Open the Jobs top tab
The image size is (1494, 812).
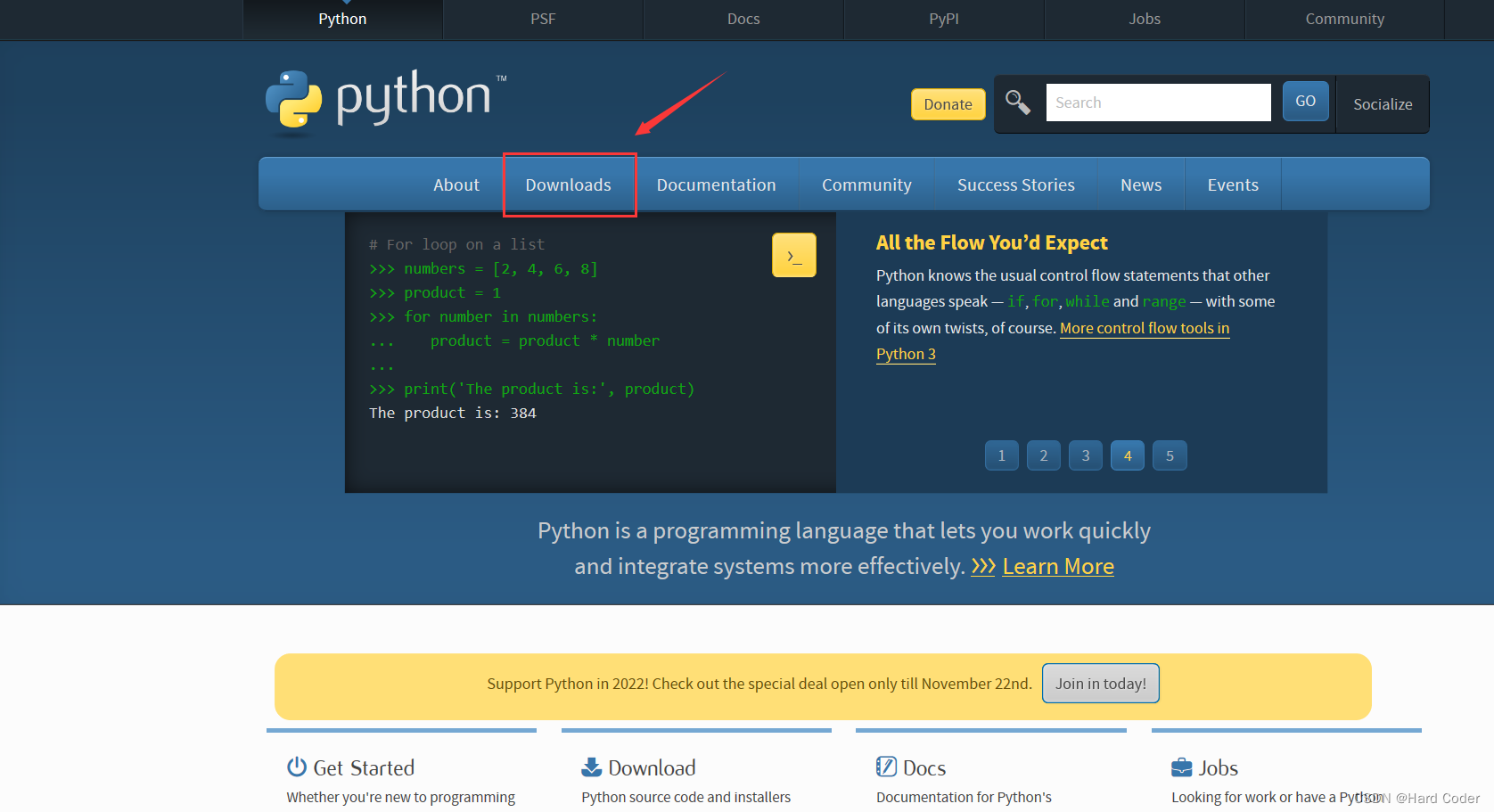(1145, 19)
